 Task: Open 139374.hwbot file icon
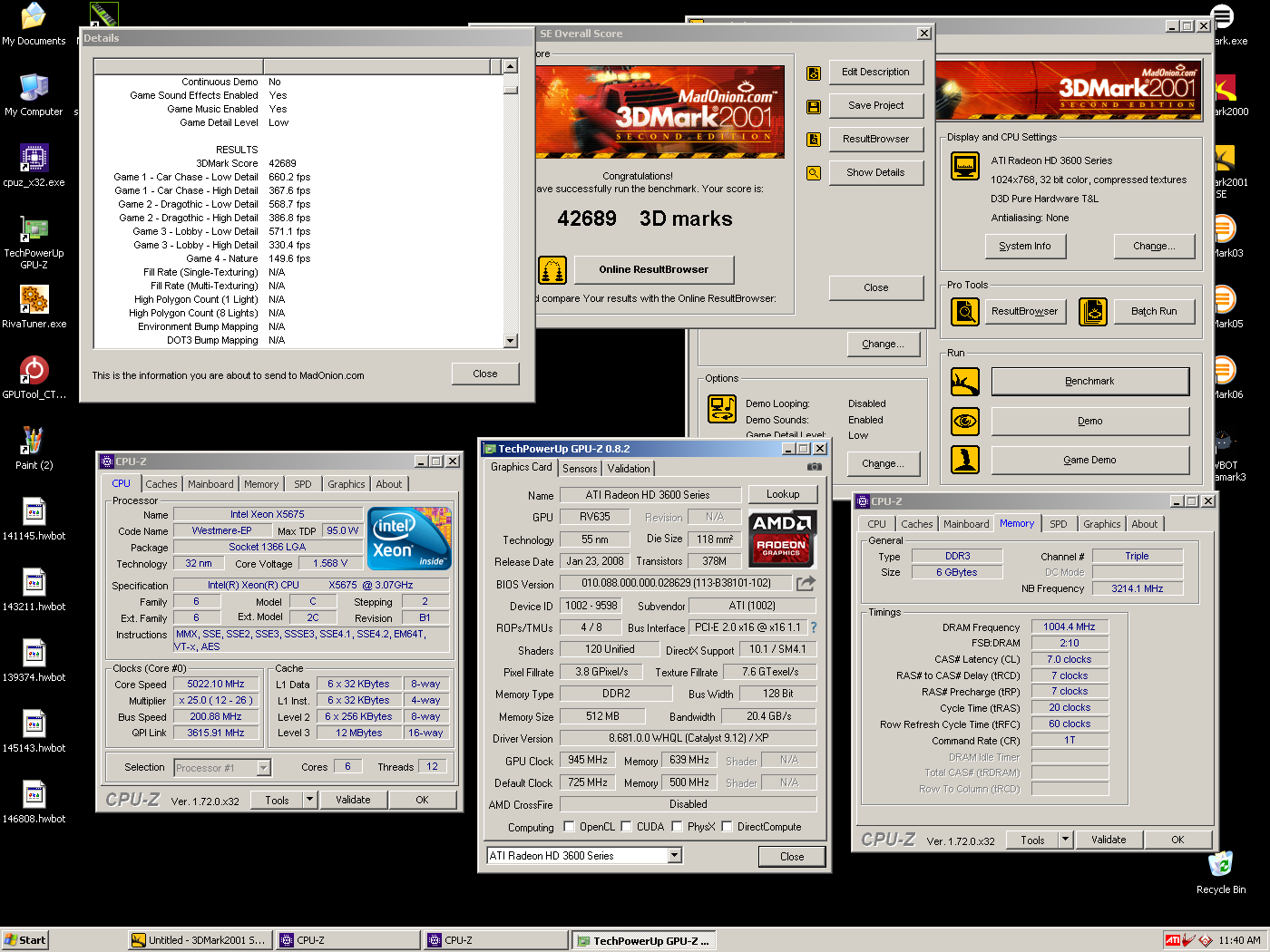pos(34,661)
